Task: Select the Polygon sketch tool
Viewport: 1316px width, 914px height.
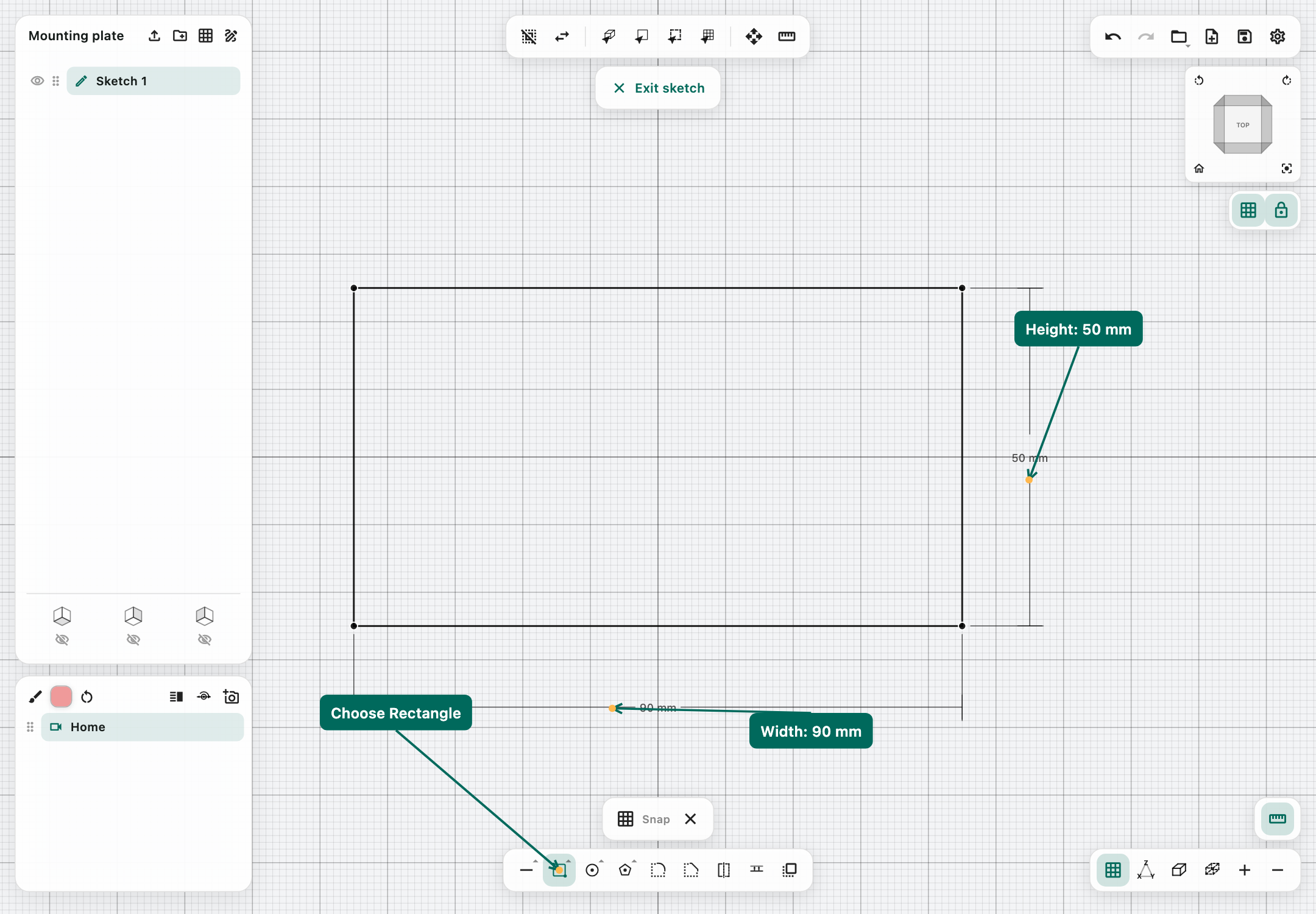Action: (625, 870)
